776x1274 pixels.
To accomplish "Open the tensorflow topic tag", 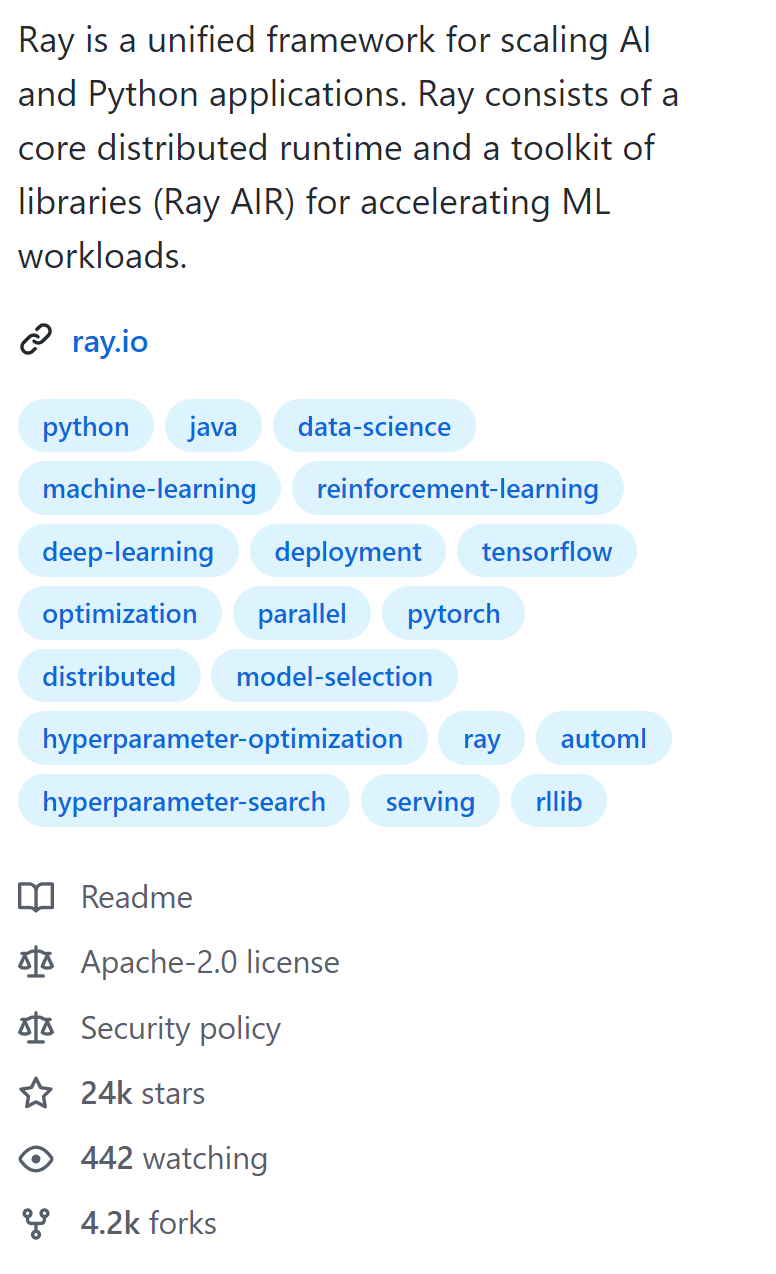I will coord(546,552).
